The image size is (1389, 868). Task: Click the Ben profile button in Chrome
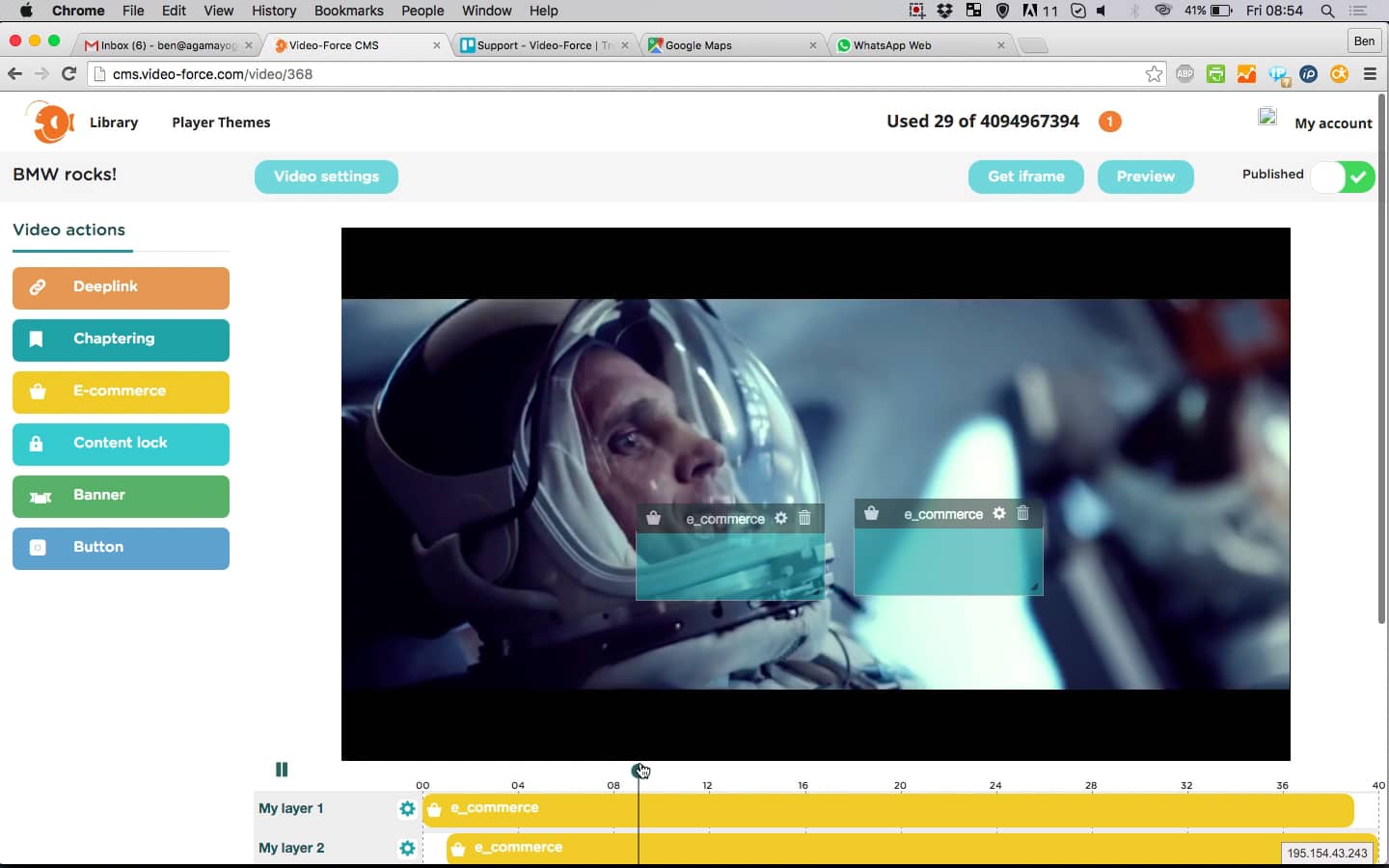(1364, 41)
